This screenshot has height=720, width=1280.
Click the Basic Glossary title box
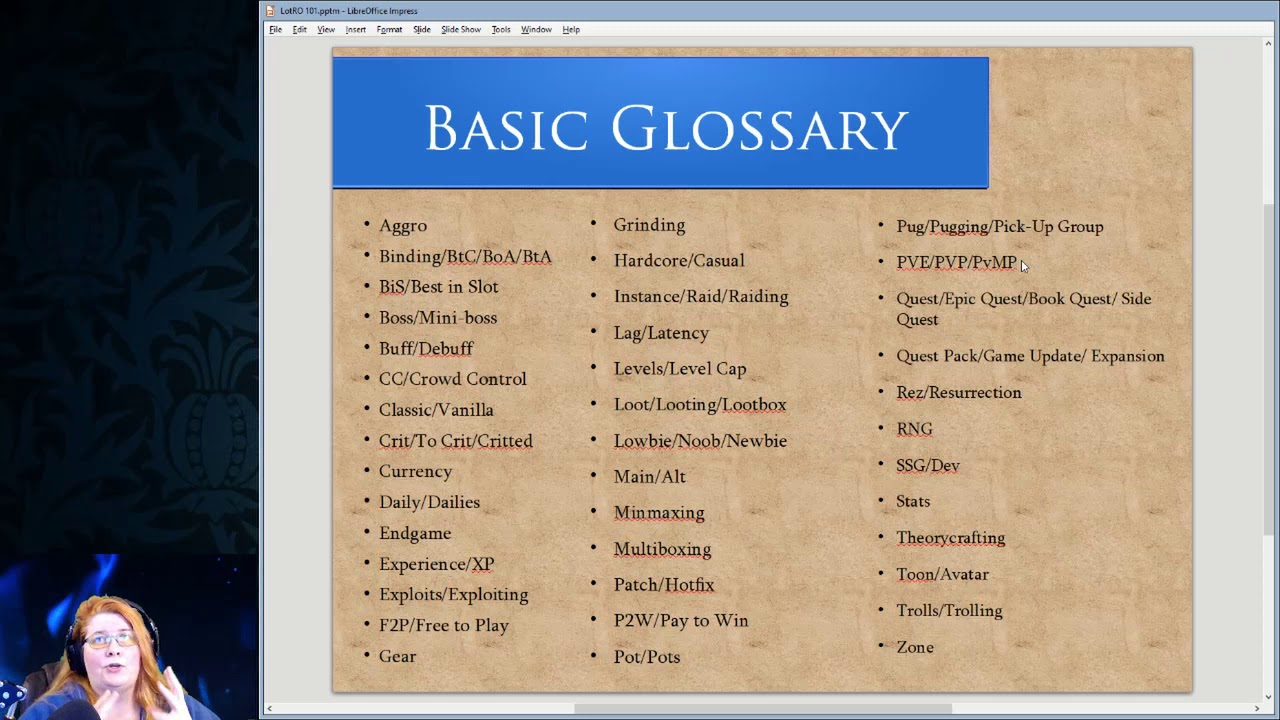pos(660,123)
